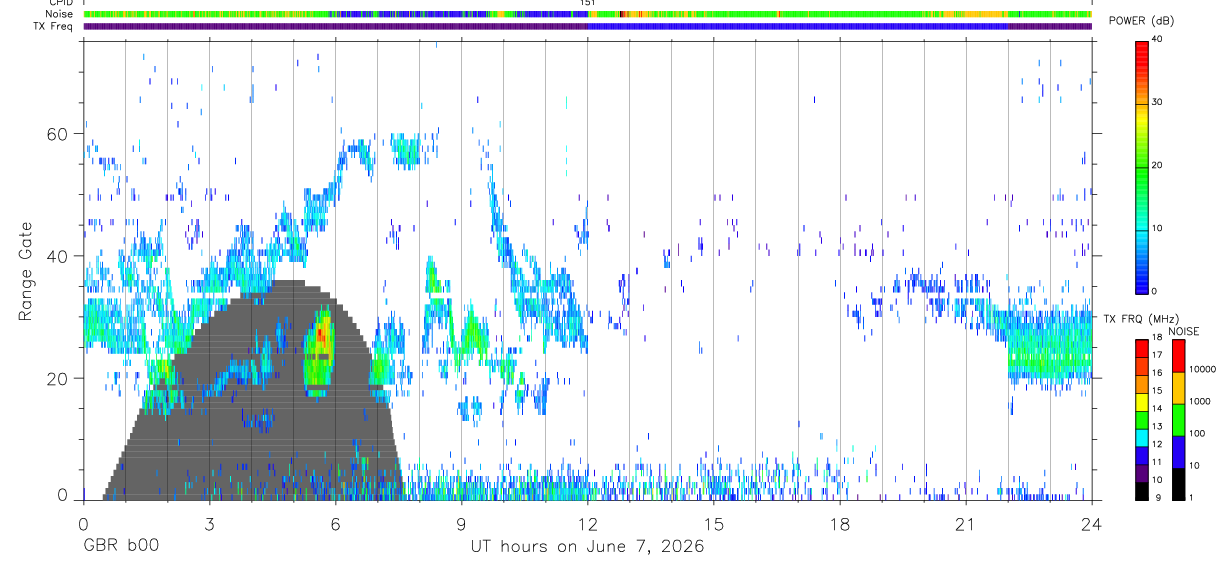Click the 0 tick label on Range Gate axis
Screen dimensions: 1228x567
63,494
